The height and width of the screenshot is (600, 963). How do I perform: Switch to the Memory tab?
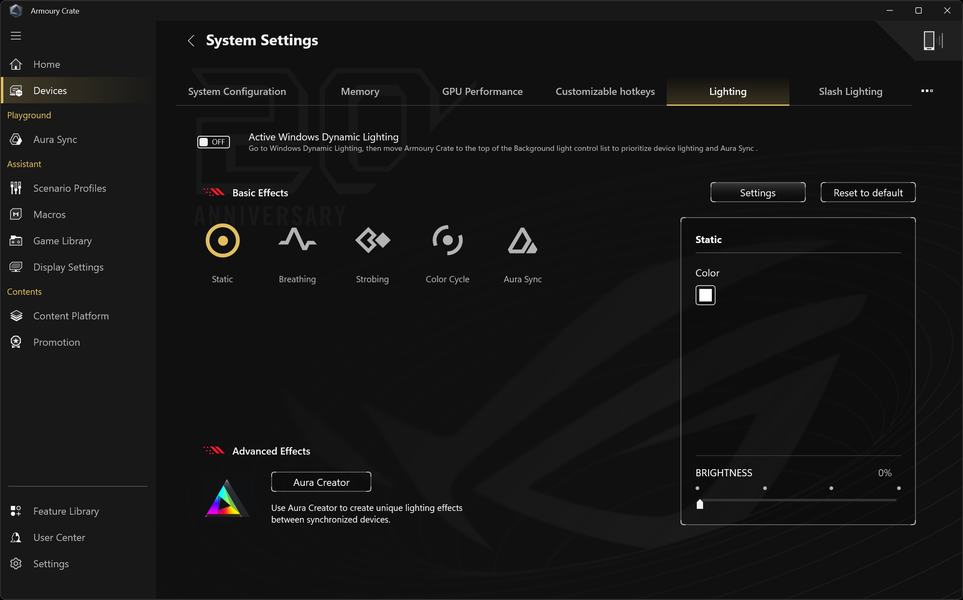[360, 92]
